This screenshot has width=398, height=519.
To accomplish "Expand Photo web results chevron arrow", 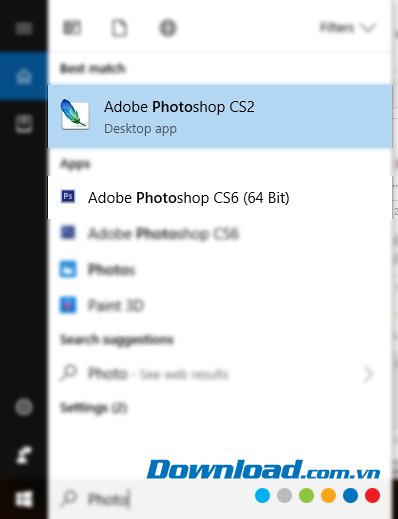I will (x=368, y=374).
